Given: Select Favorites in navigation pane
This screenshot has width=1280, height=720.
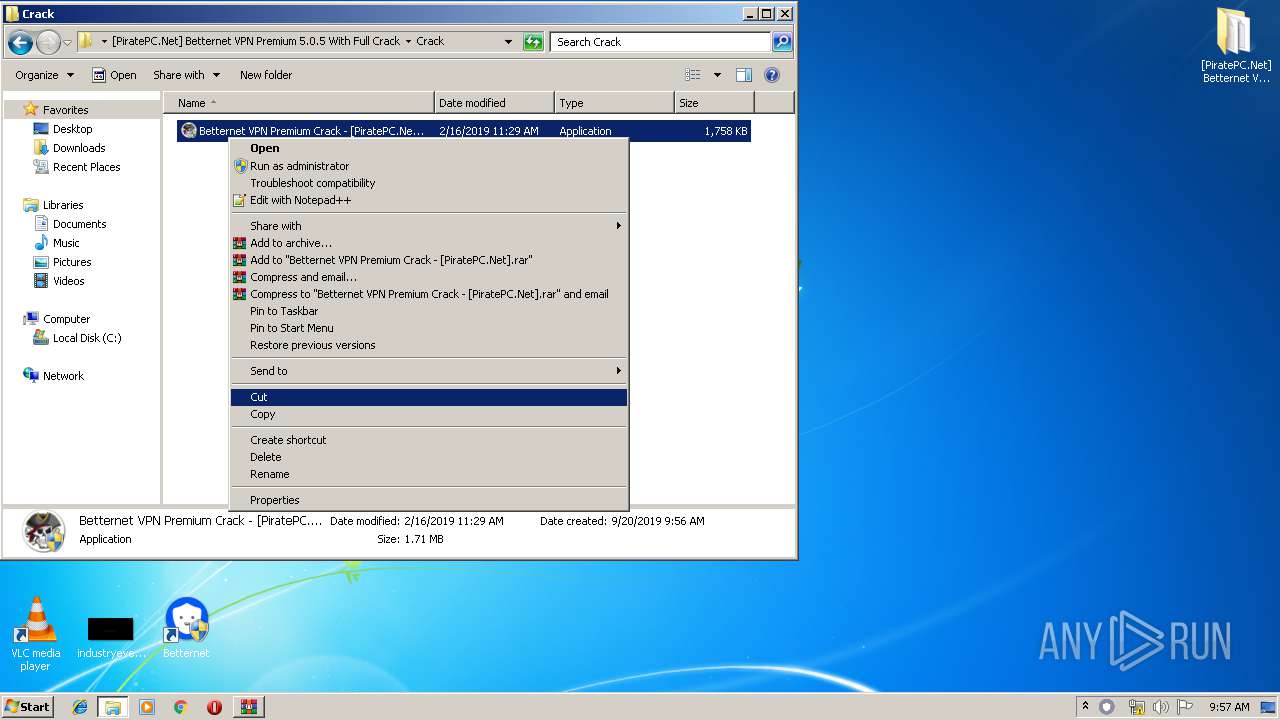Looking at the screenshot, I should 65,110.
